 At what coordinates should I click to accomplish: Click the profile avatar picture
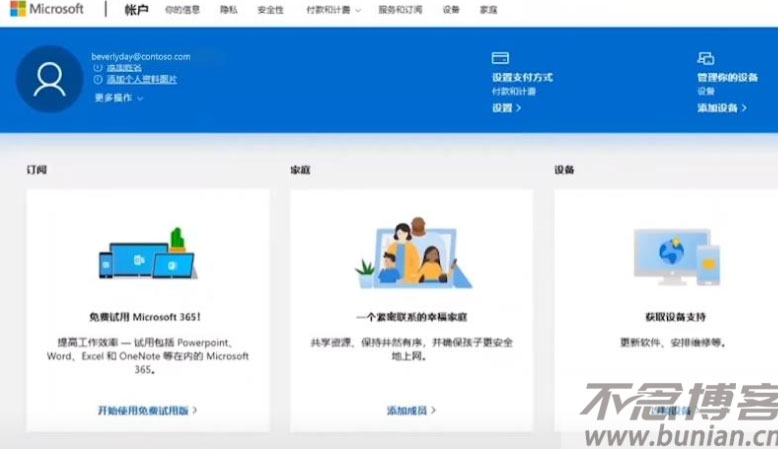tap(50, 79)
